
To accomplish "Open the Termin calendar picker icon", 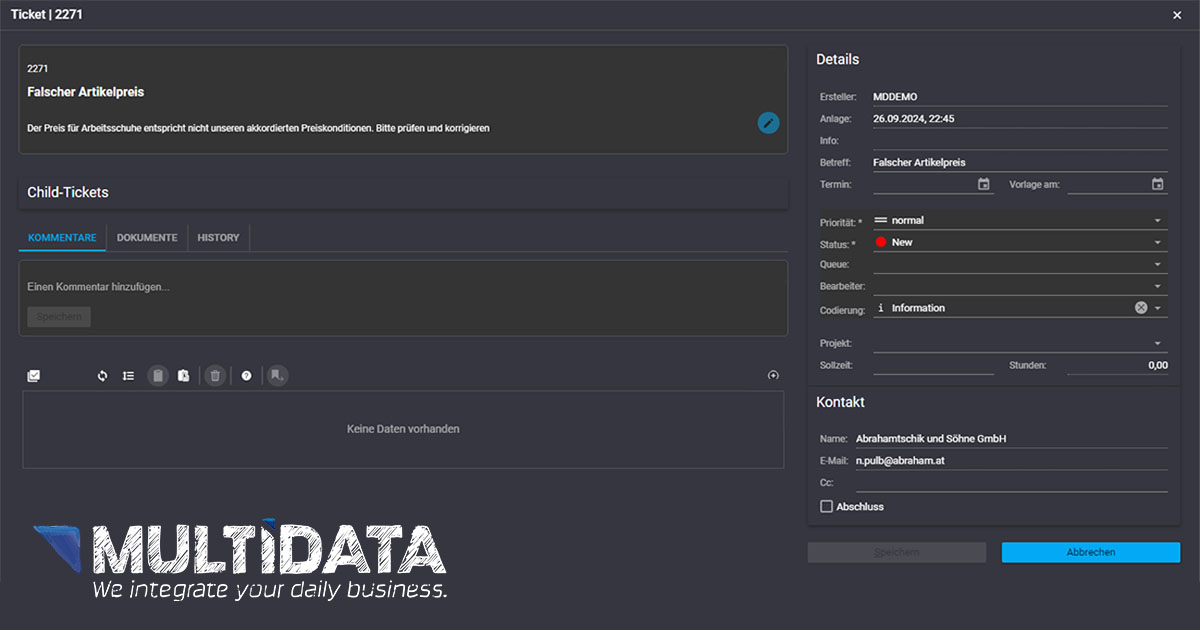I will pyautogui.click(x=984, y=184).
